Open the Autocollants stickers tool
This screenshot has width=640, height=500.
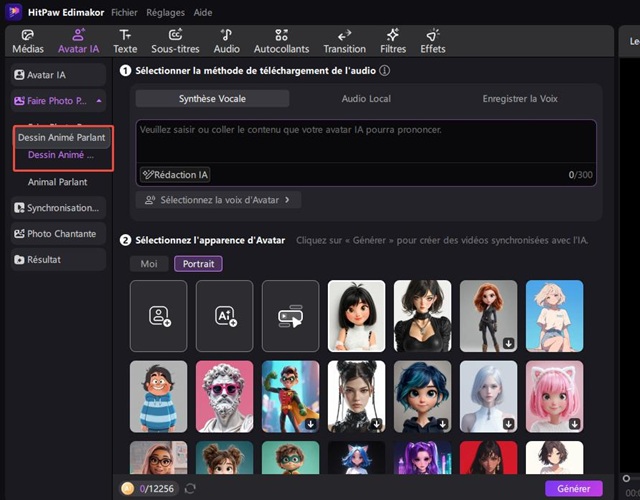coord(281,41)
